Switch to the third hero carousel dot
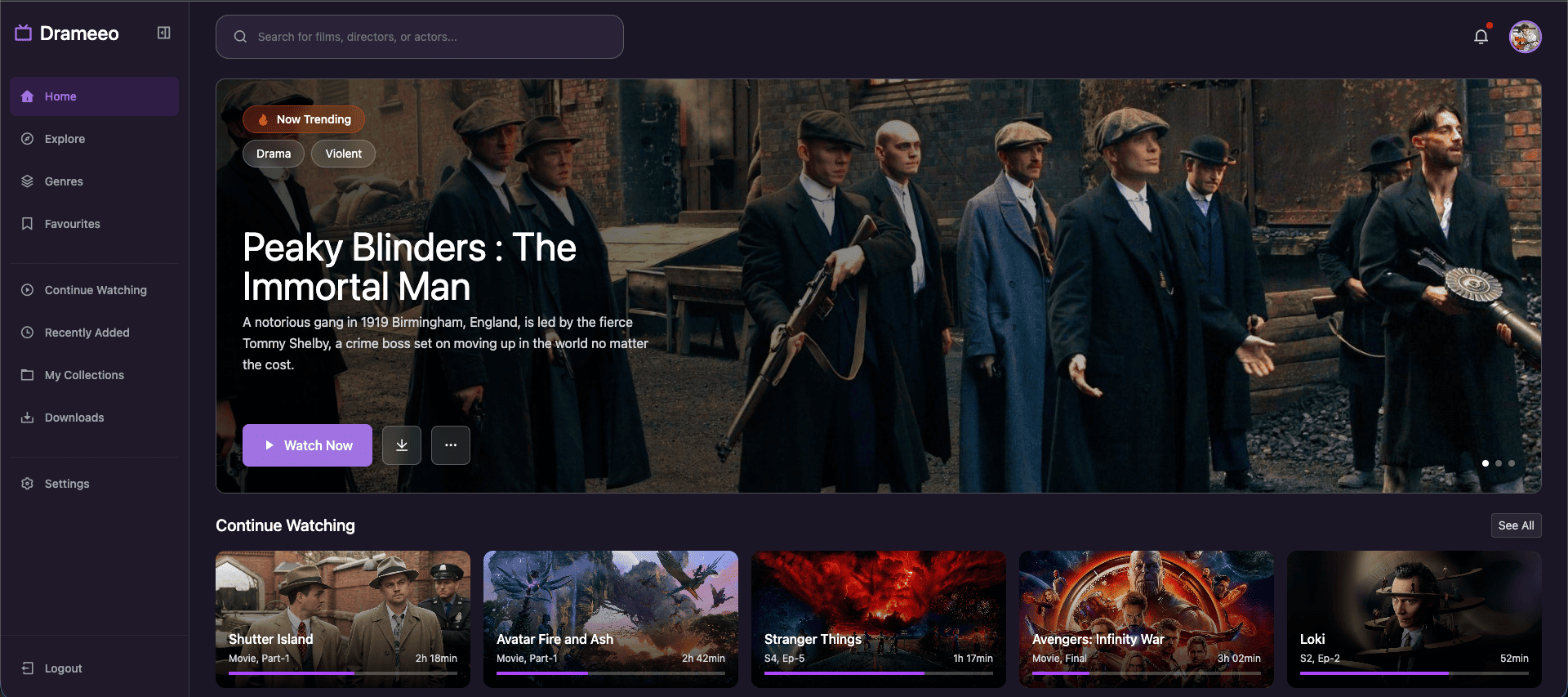This screenshot has height=697, width=1568. (x=1512, y=463)
